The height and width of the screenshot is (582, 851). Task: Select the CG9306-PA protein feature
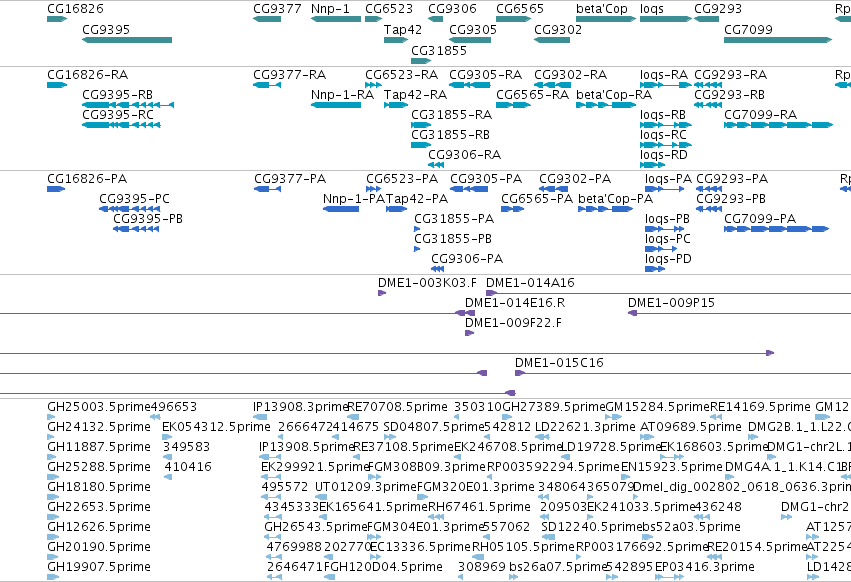437,269
